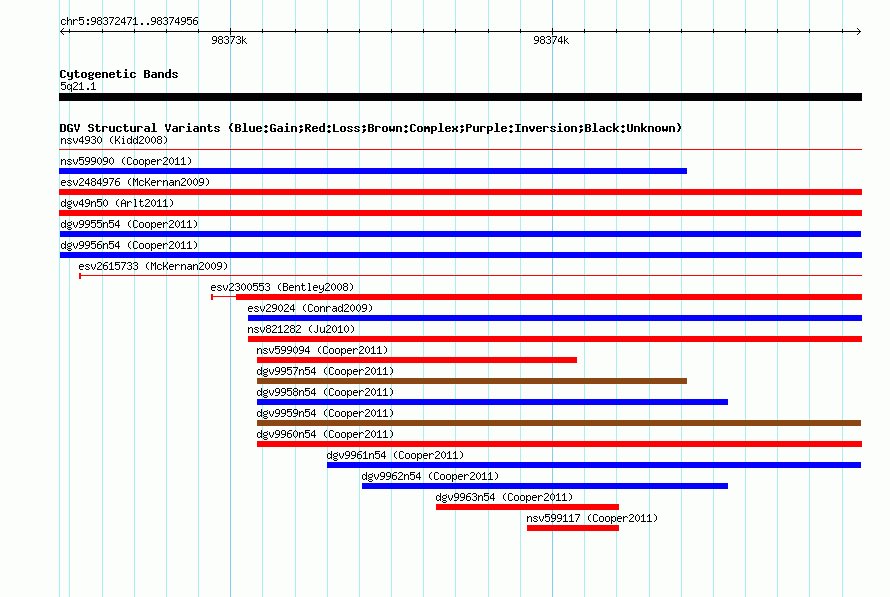
Task: Click nsv599094 (Cooper2011) label
Action: [322, 350]
